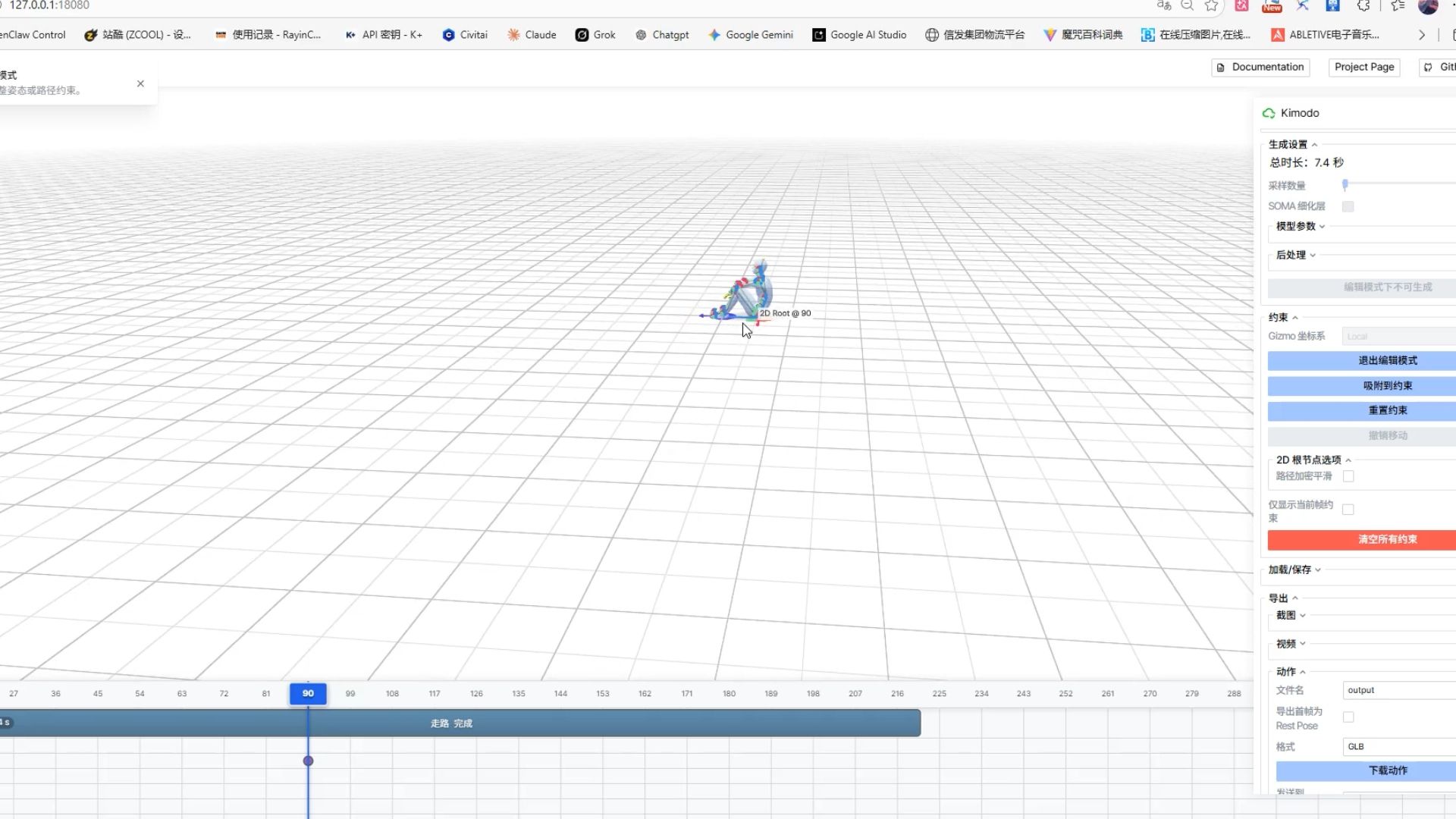Open the Claude bookmark
This screenshot has height=819, width=1456.
(x=532, y=35)
